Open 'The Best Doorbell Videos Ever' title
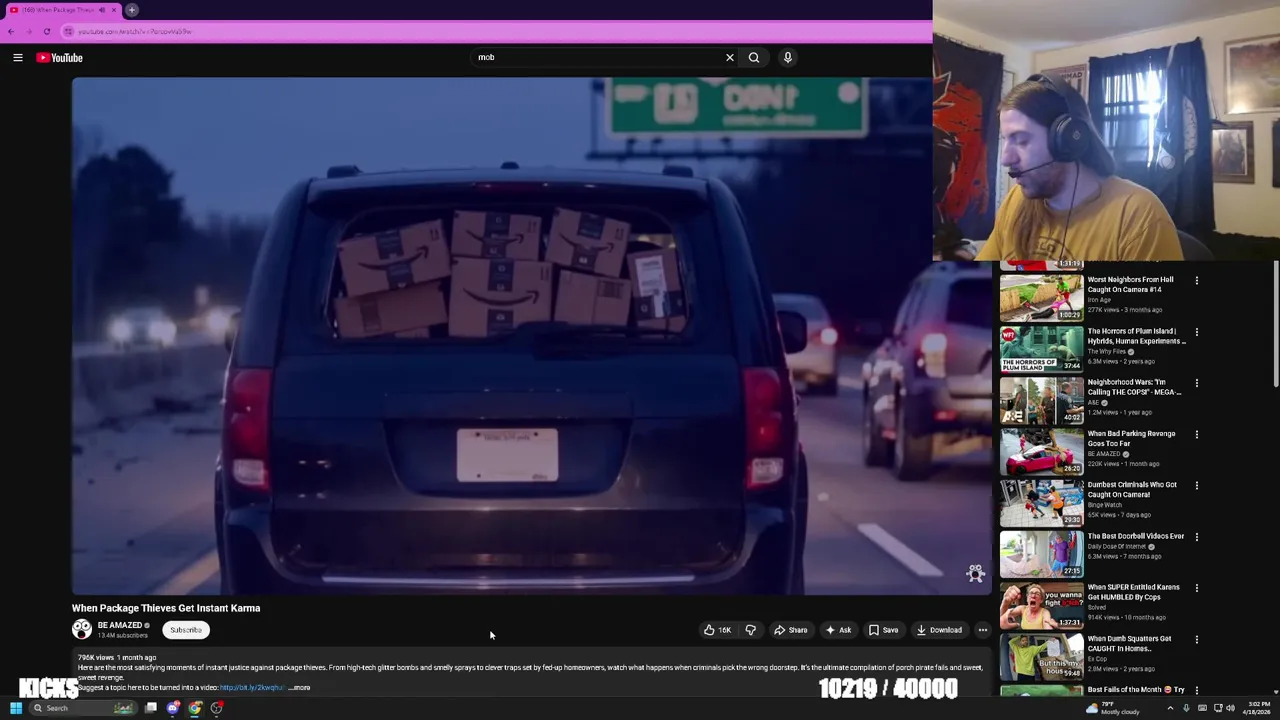 point(1135,536)
